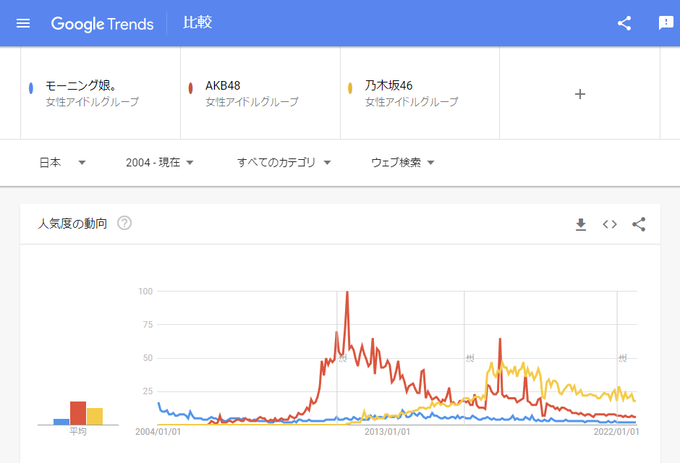Image resolution: width=680 pixels, height=463 pixels.
Task: Click the share icon in header
Action: tap(624, 23)
